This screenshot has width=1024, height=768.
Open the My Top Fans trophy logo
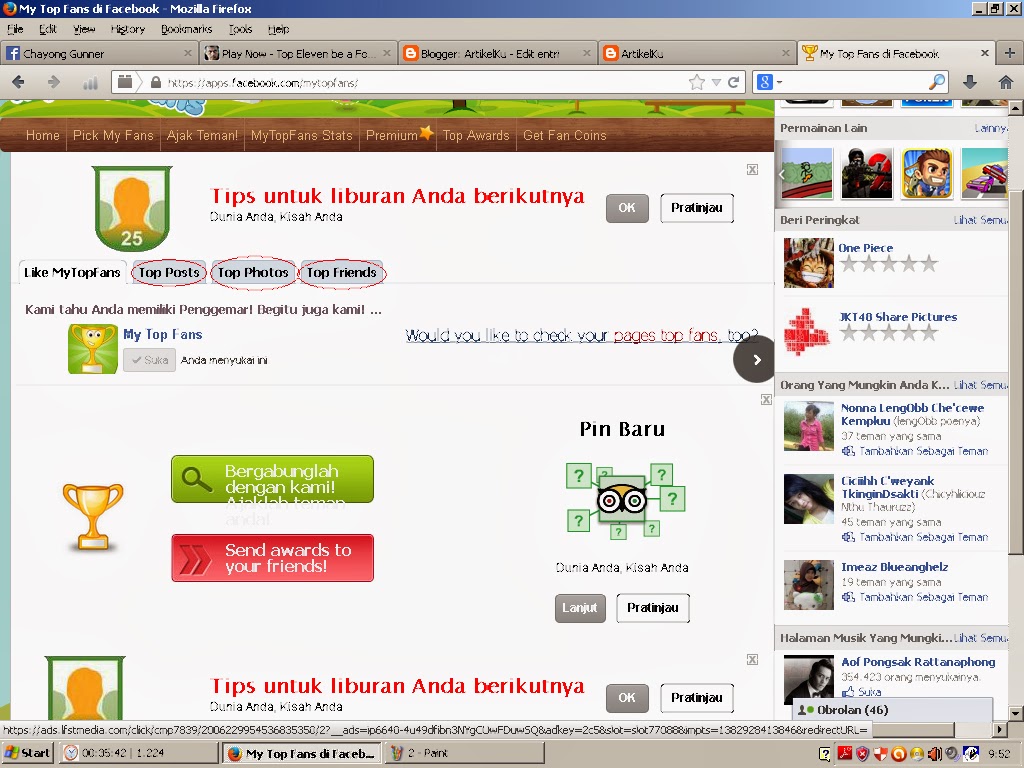93,349
